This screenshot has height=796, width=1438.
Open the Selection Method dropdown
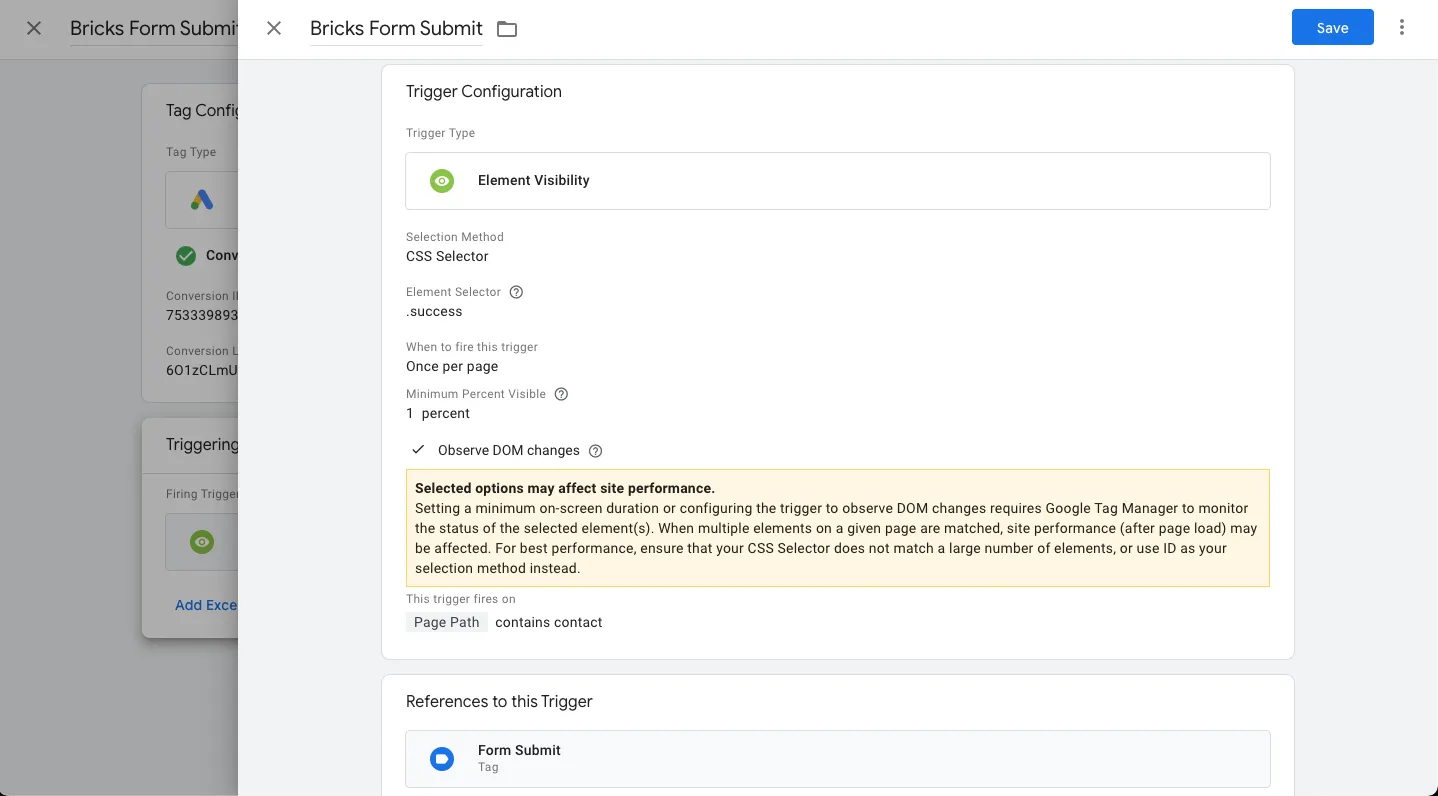pos(447,256)
